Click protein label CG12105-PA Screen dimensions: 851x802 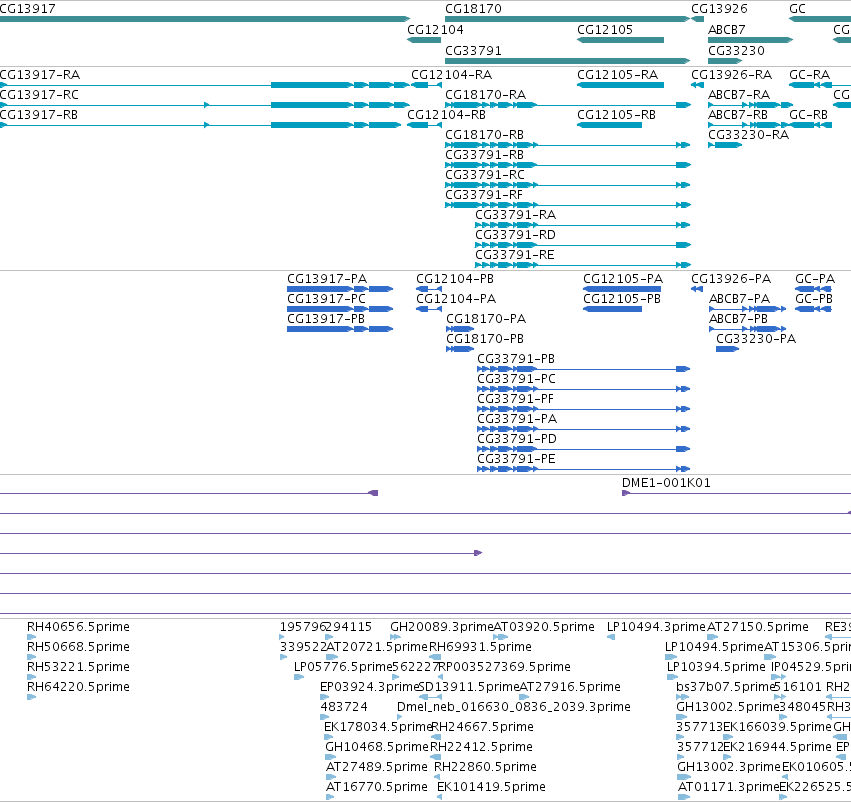point(623,278)
